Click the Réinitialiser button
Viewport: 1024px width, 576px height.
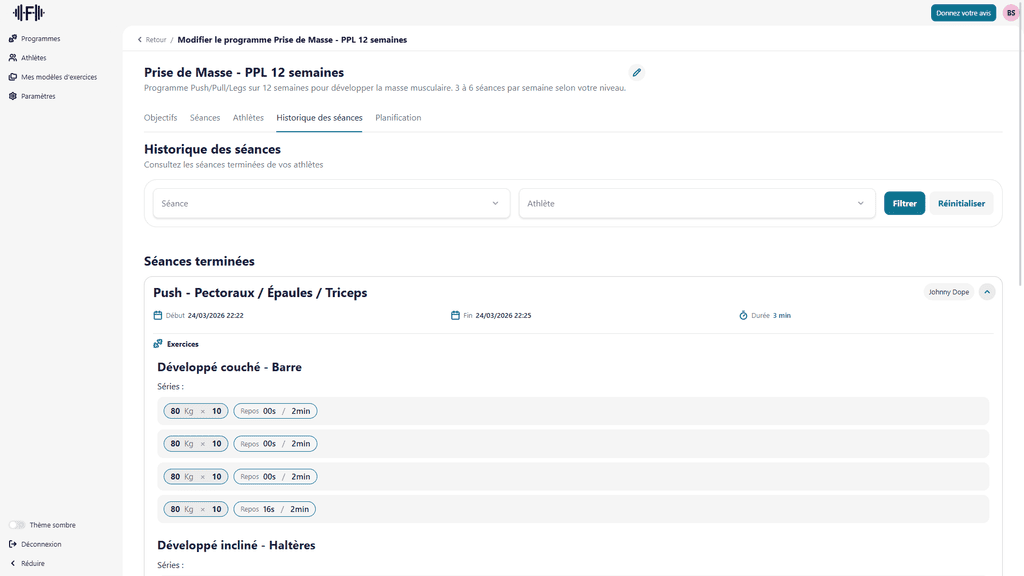(x=961, y=203)
